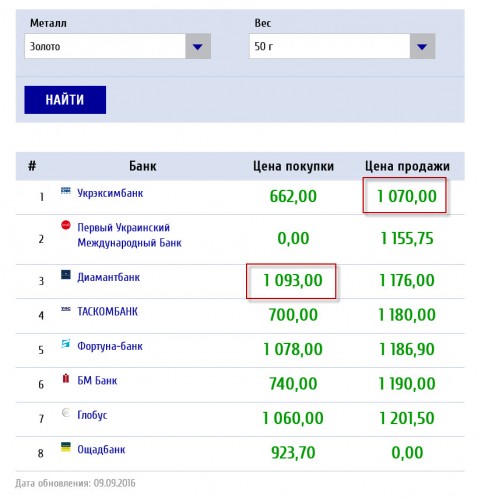Click the Цена продажи column header

point(407,166)
